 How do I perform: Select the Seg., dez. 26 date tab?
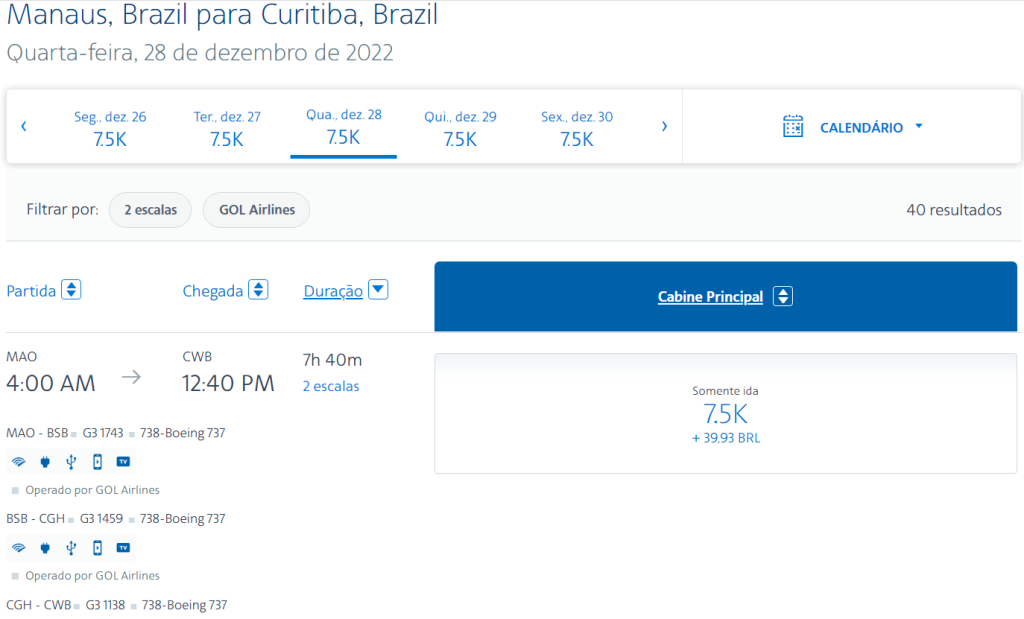pyautogui.click(x=110, y=128)
